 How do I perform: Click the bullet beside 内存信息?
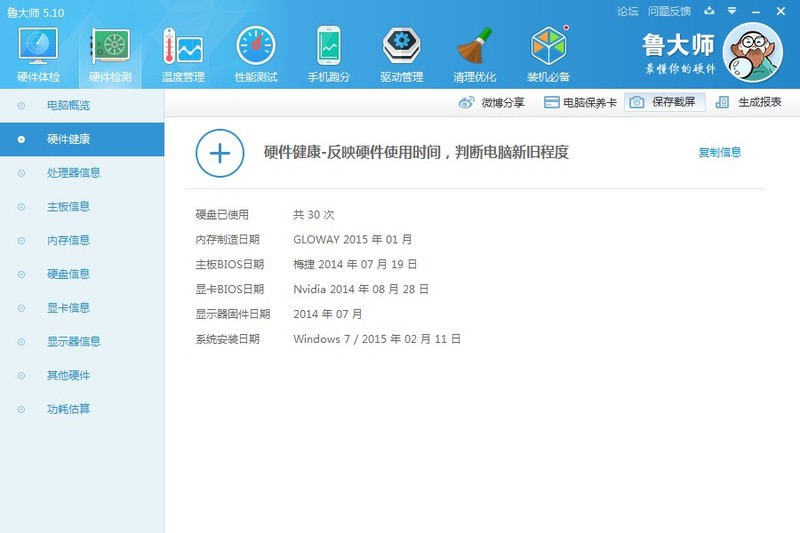coord(21,240)
